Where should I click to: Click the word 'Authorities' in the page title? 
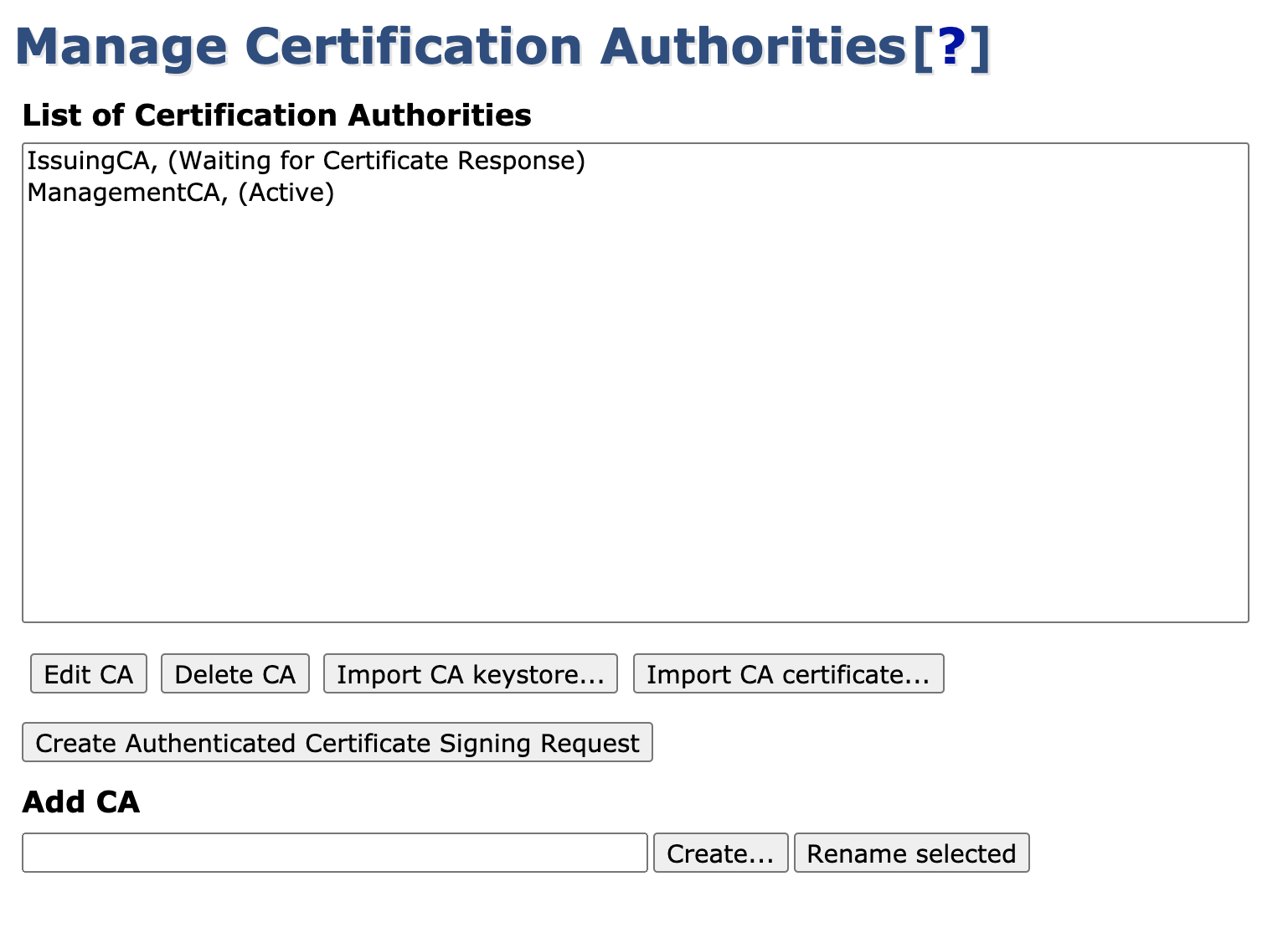[x=754, y=48]
